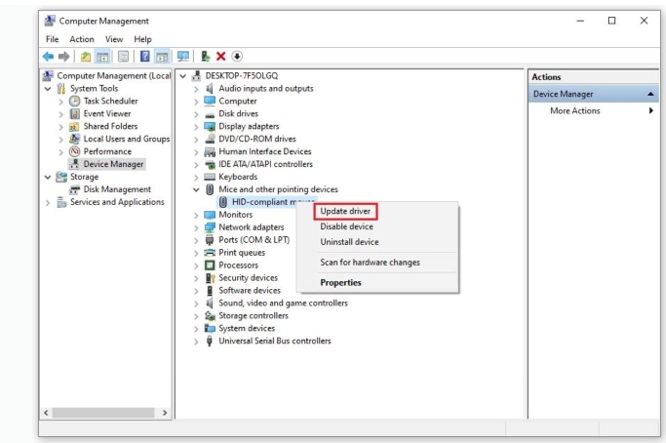Select Disk Management in left tree
The image size is (666, 443).
tap(117, 189)
